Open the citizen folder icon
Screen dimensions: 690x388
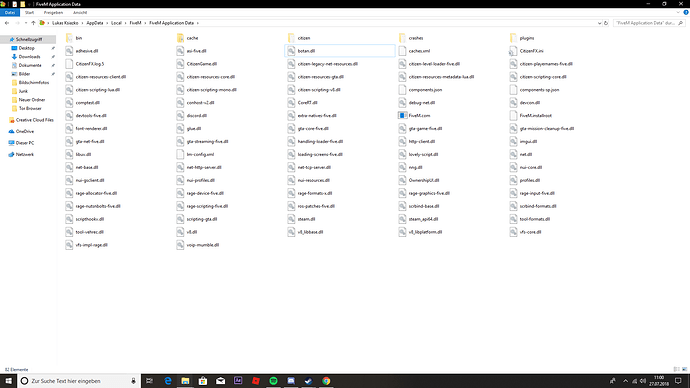(291, 38)
